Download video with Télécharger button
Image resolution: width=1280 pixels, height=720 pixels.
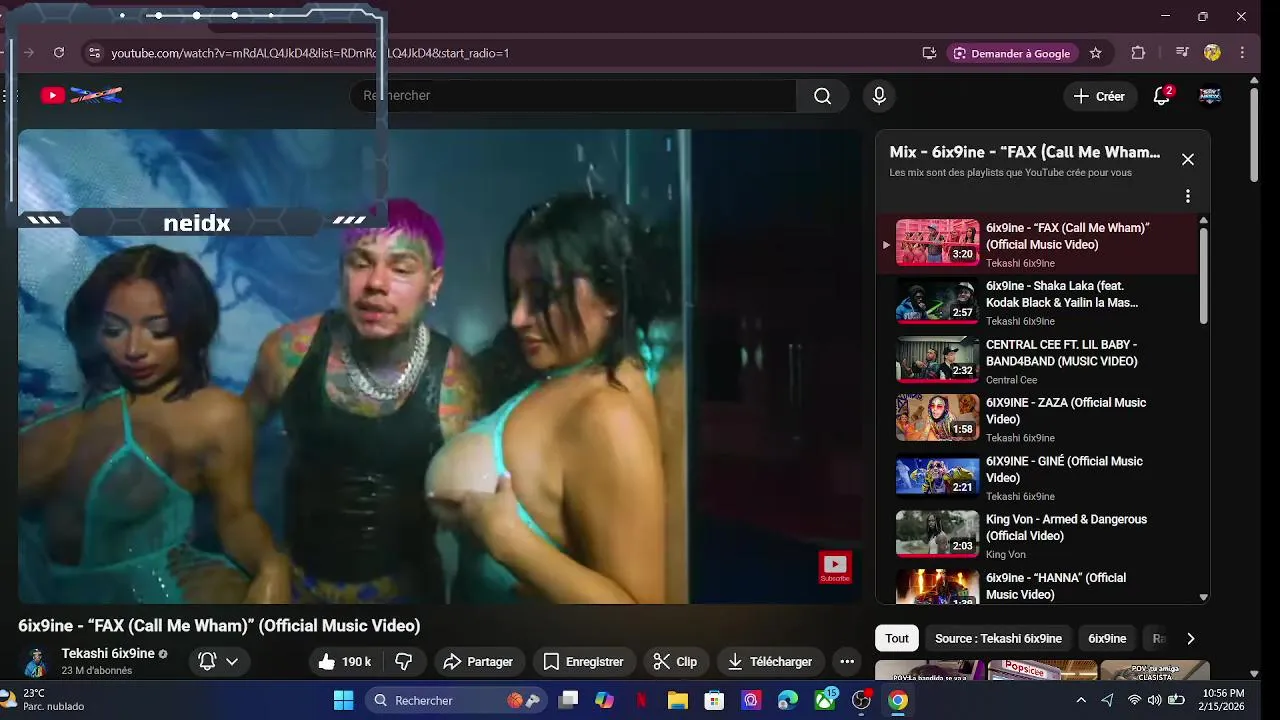point(770,661)
